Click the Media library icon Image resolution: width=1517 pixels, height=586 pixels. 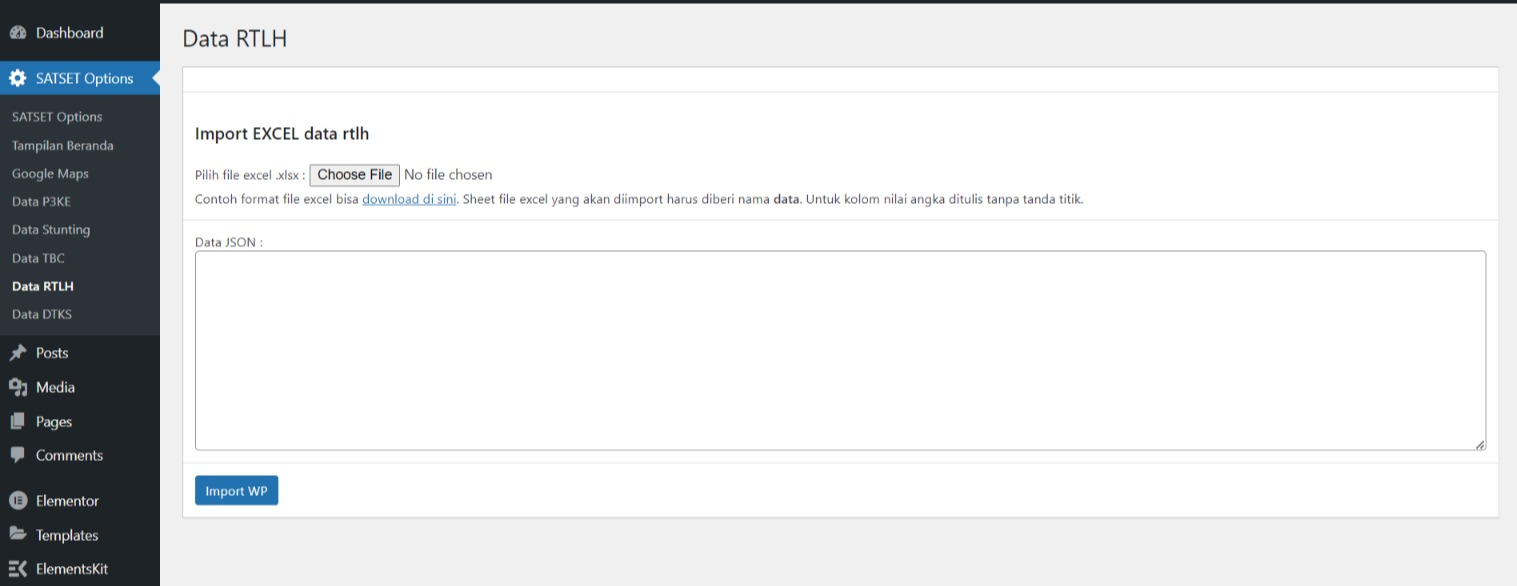18,387
